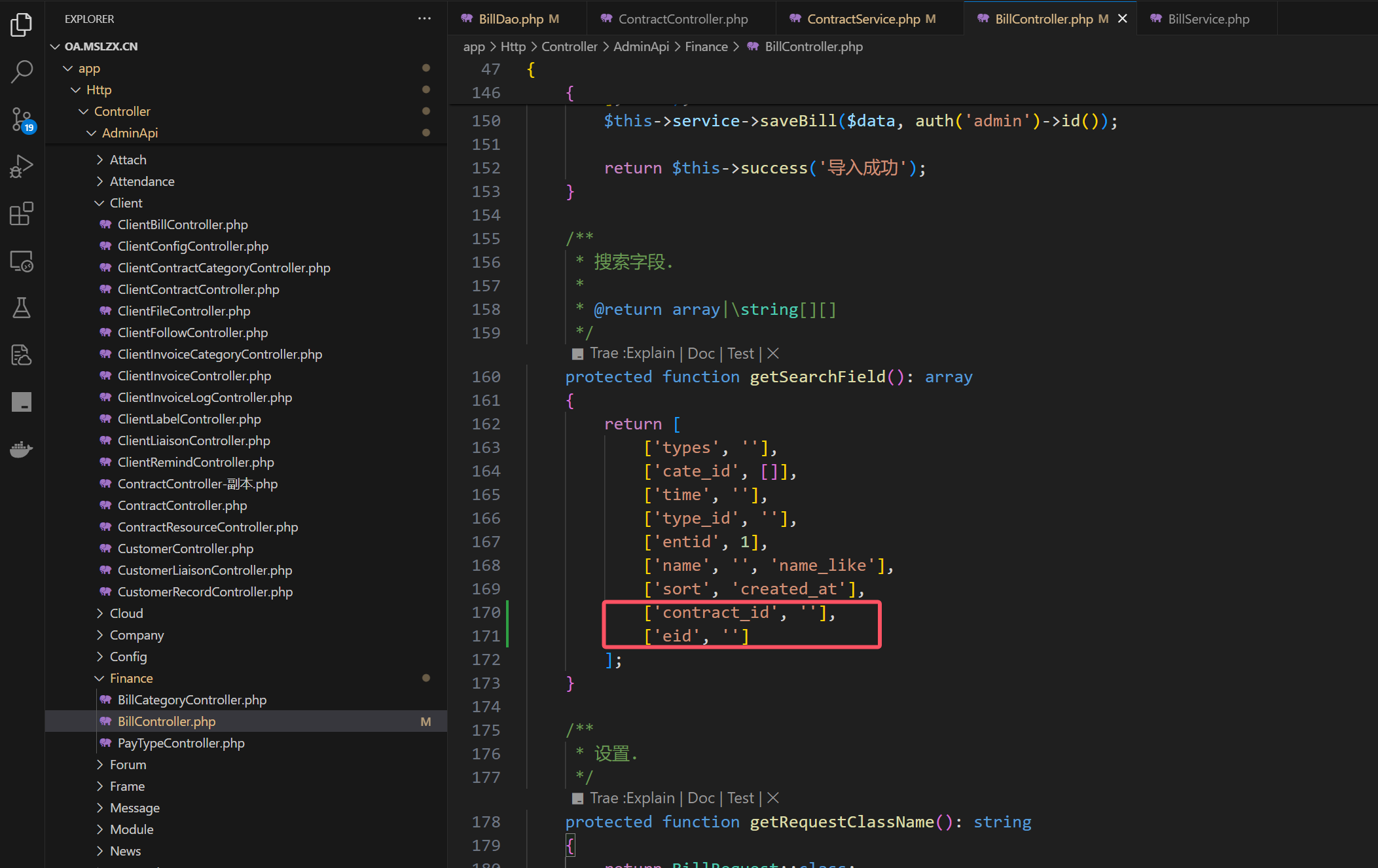The image size is (1378, 868).
Task: Switch to BillService.php tab
Action: click(x=1208, y=19)
